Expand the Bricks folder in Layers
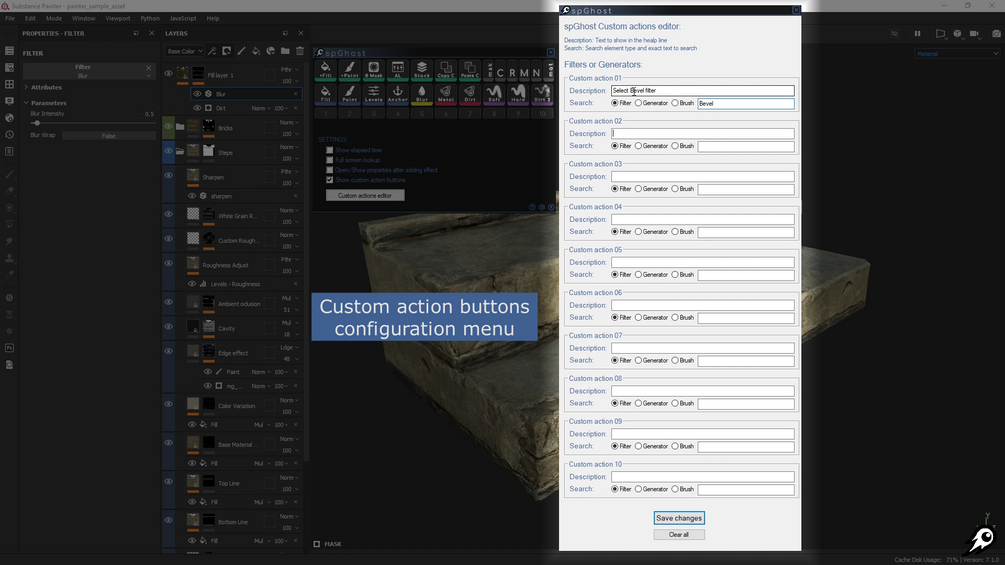This screenshot has width=1005, height=565. 180,127
